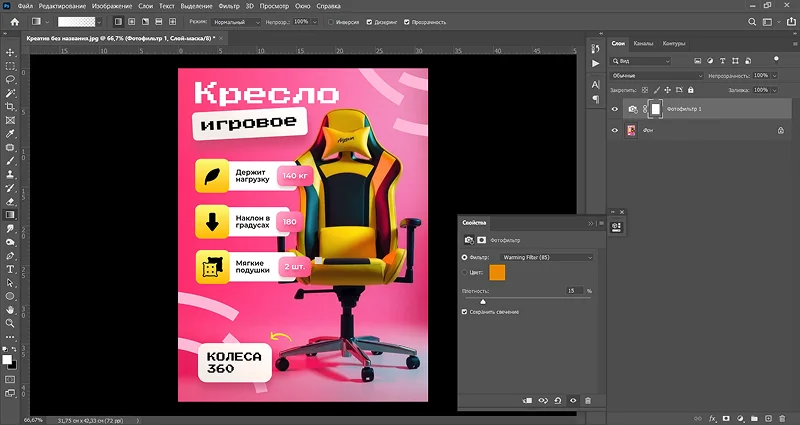Select the Eyedropper tool

pyautogui.click(x=10, y=134)
